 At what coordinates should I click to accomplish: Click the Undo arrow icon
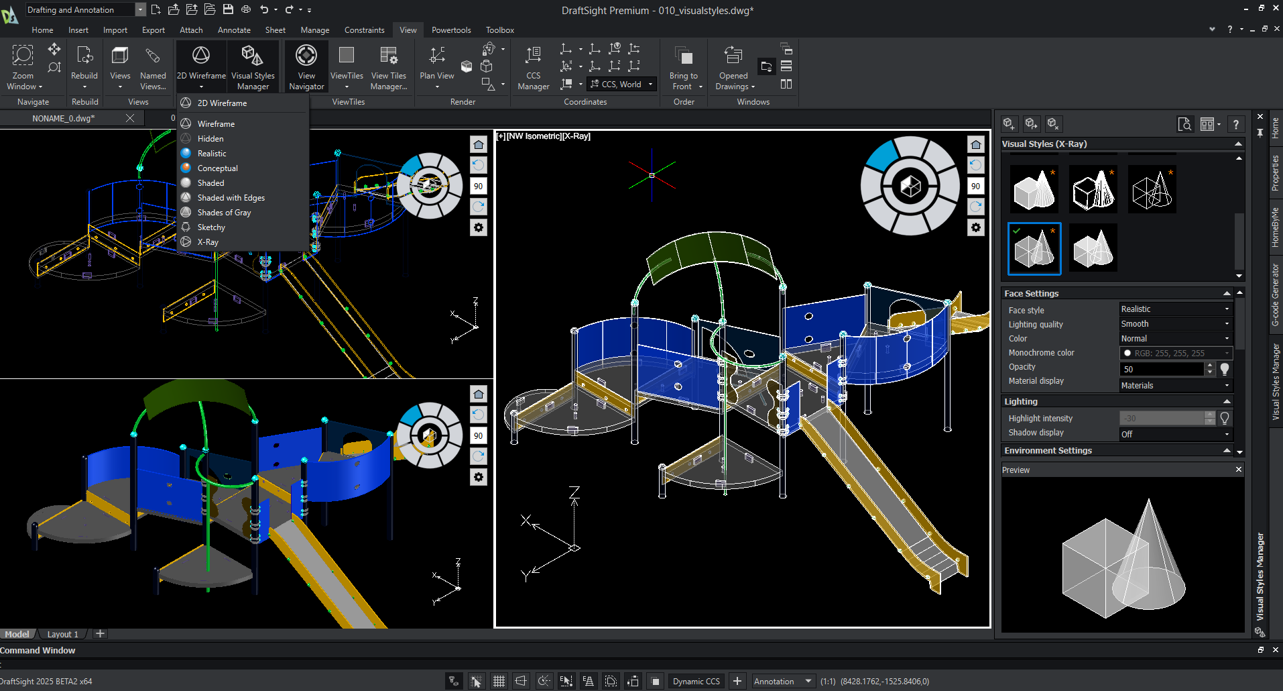click(x=264, y=9)
